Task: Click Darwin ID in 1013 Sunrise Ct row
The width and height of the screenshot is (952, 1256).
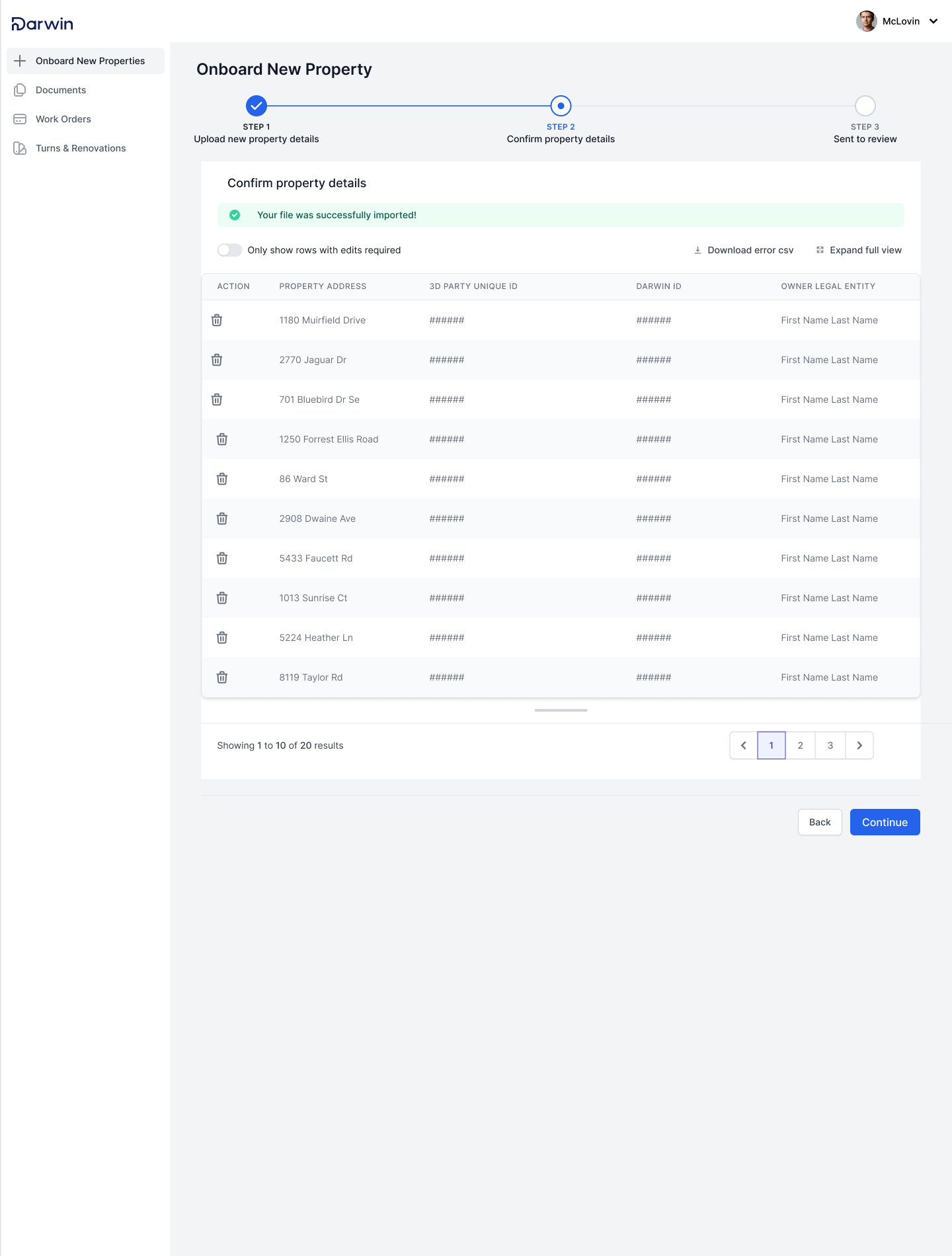Action: [x=654, y=598]
